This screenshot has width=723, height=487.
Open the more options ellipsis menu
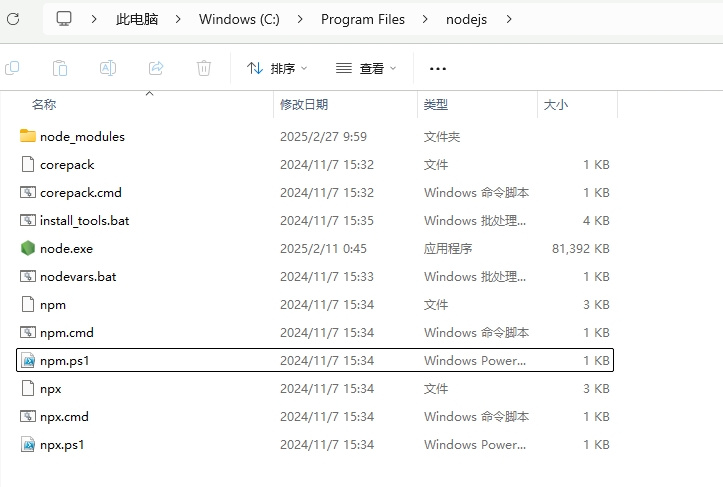pos(438,69)
